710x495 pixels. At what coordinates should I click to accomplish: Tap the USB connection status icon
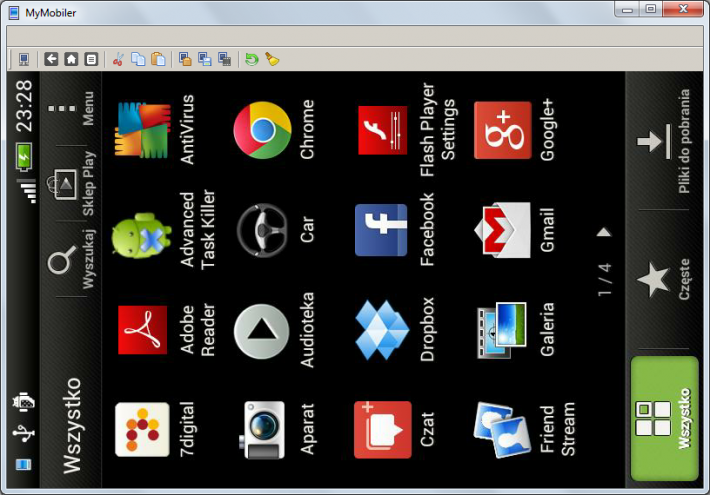click(24, 433)
